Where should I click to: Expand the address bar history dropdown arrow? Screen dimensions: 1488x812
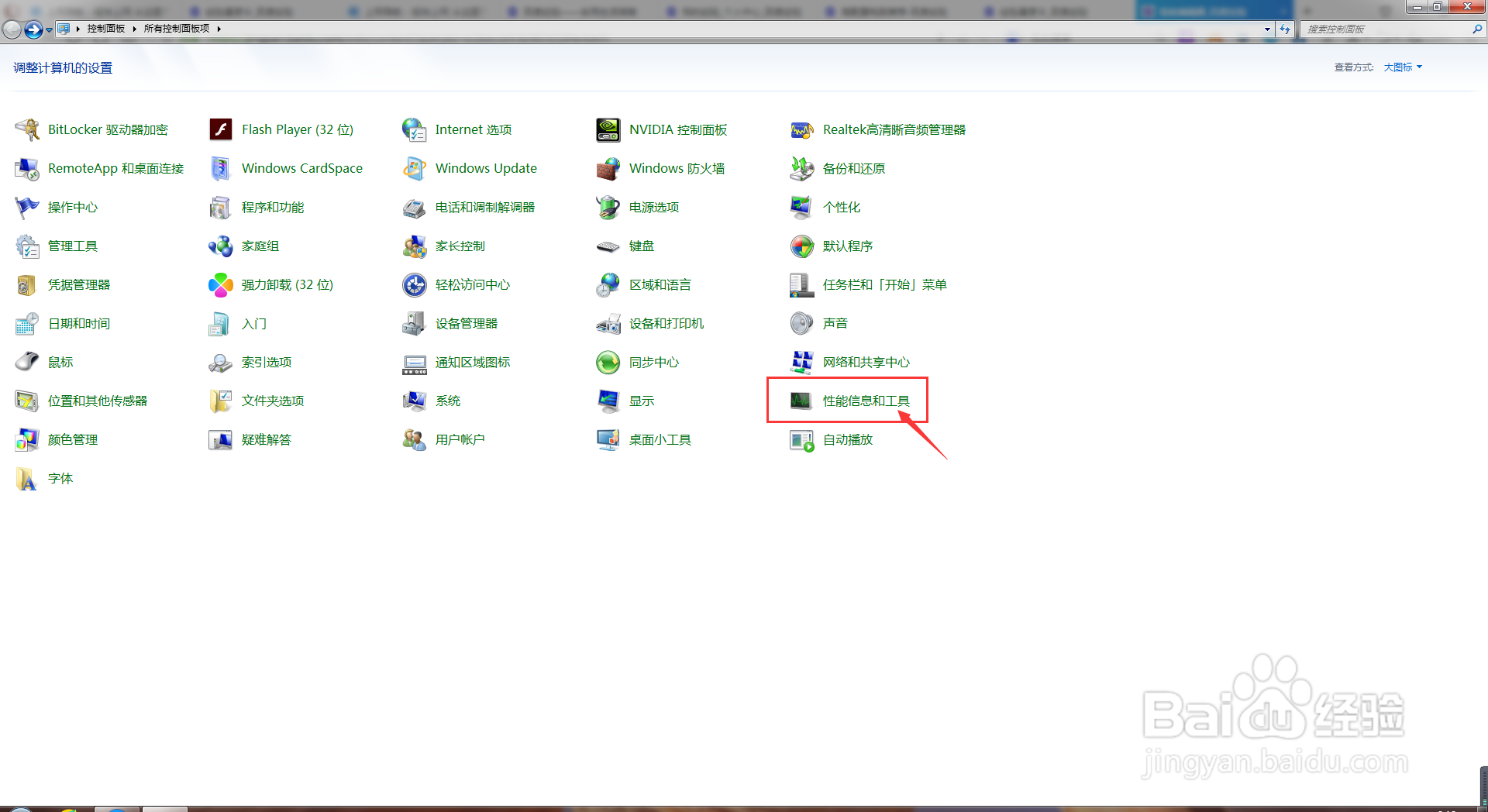tap(1267, 29)
